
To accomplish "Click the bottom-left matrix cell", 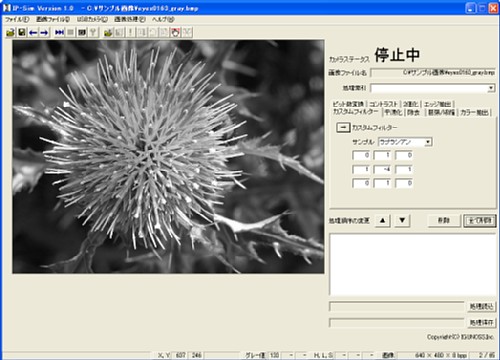I will click(x=361, y=183).
